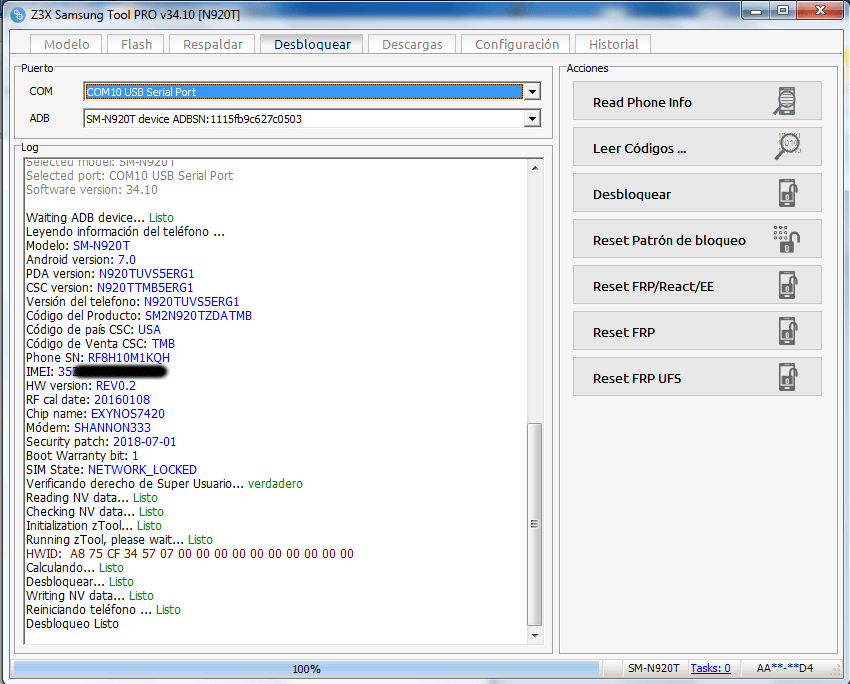The image size is (850, 684).
Task: Click the magnifier icon on Read Phone Info
Action: pyautogui.click(x=785, y=101)
